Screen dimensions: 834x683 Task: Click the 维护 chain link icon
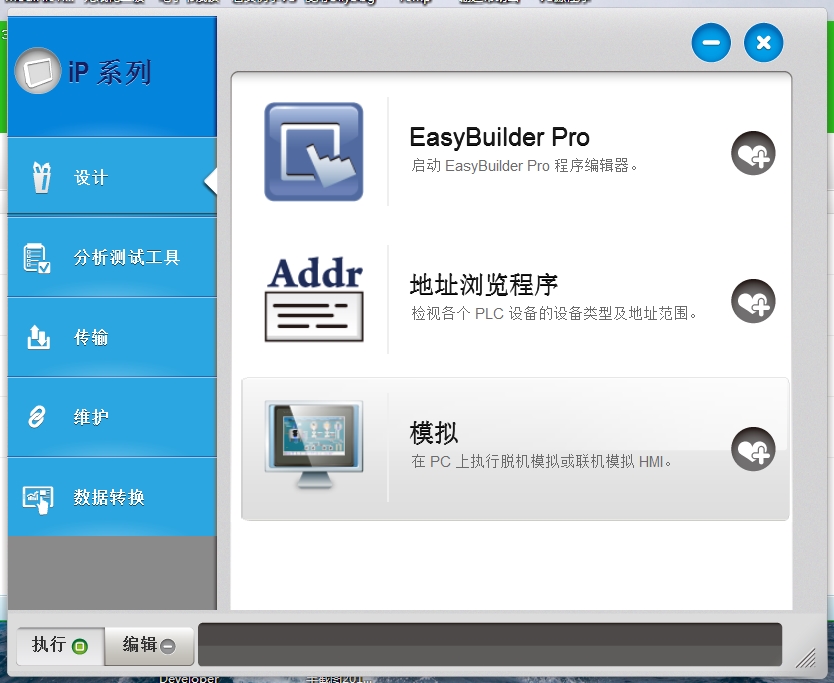coord(37,418)
